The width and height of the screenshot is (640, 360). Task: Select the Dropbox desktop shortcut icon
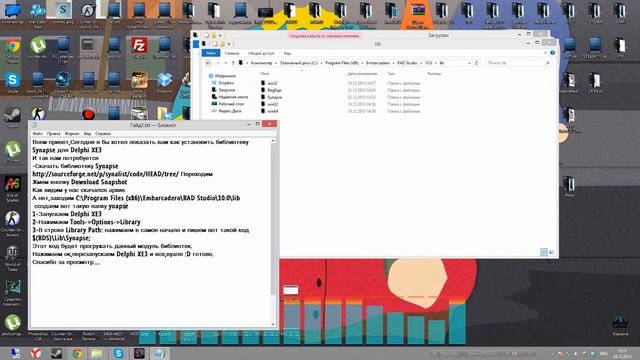[164, 80]
